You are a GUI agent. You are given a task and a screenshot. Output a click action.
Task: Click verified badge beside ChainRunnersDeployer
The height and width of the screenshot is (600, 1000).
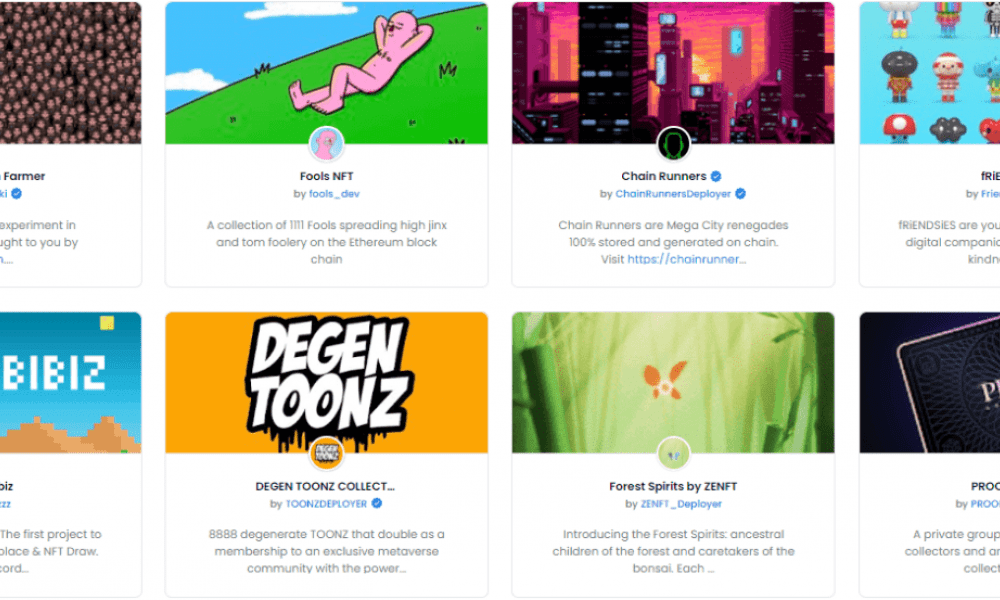[740, 194]
